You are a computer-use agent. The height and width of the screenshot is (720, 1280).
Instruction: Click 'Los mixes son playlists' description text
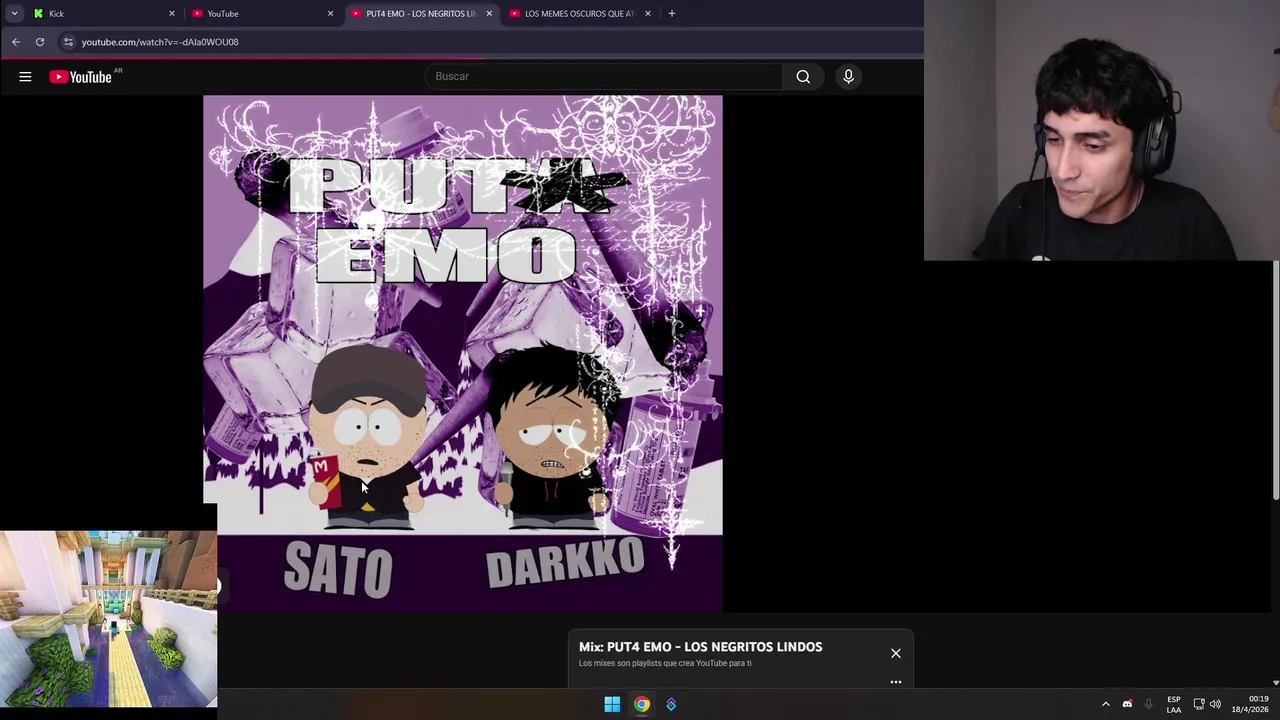pos(665,663)
